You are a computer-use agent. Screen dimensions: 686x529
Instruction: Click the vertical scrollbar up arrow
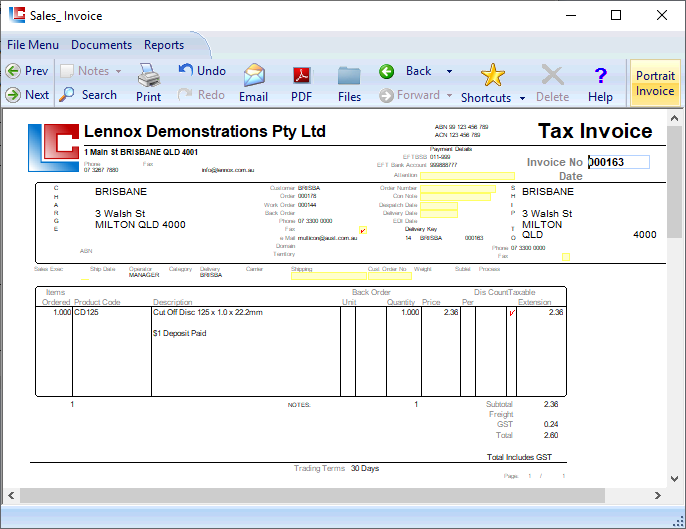pos(674,118)
